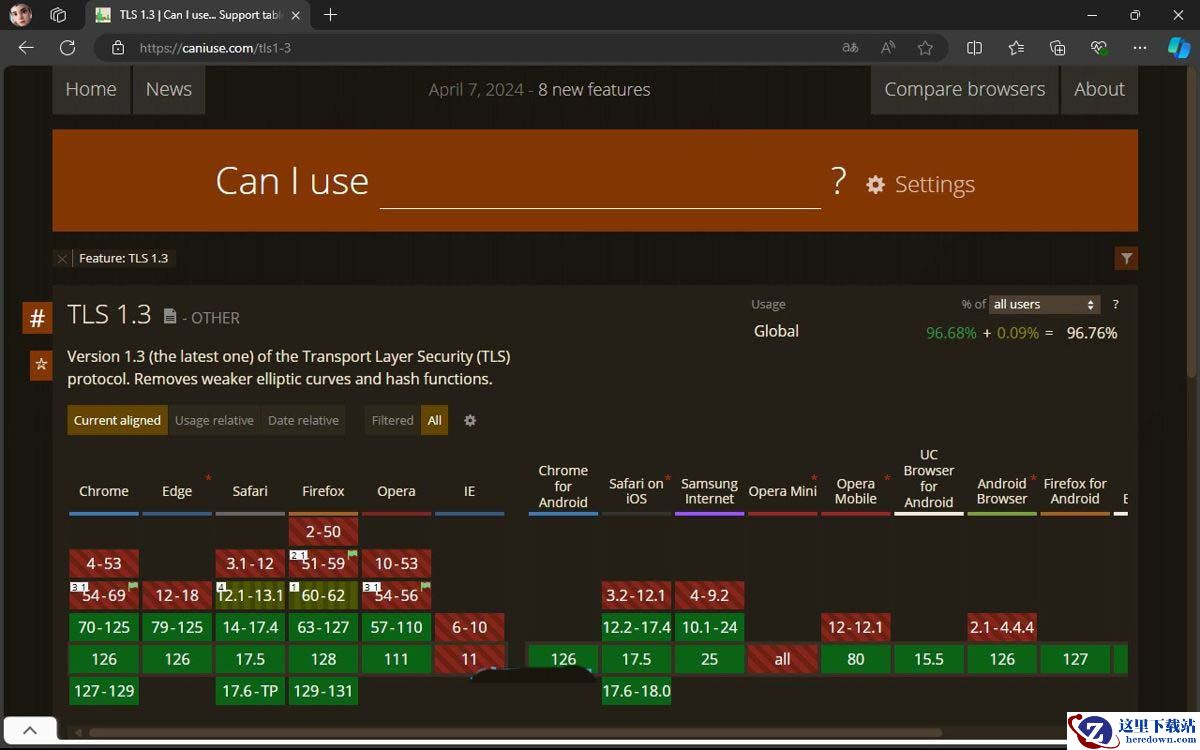The width and height of the screenshot is (1200, 750).
Task: Go back to the previous page
Action: tap(26, 47)
